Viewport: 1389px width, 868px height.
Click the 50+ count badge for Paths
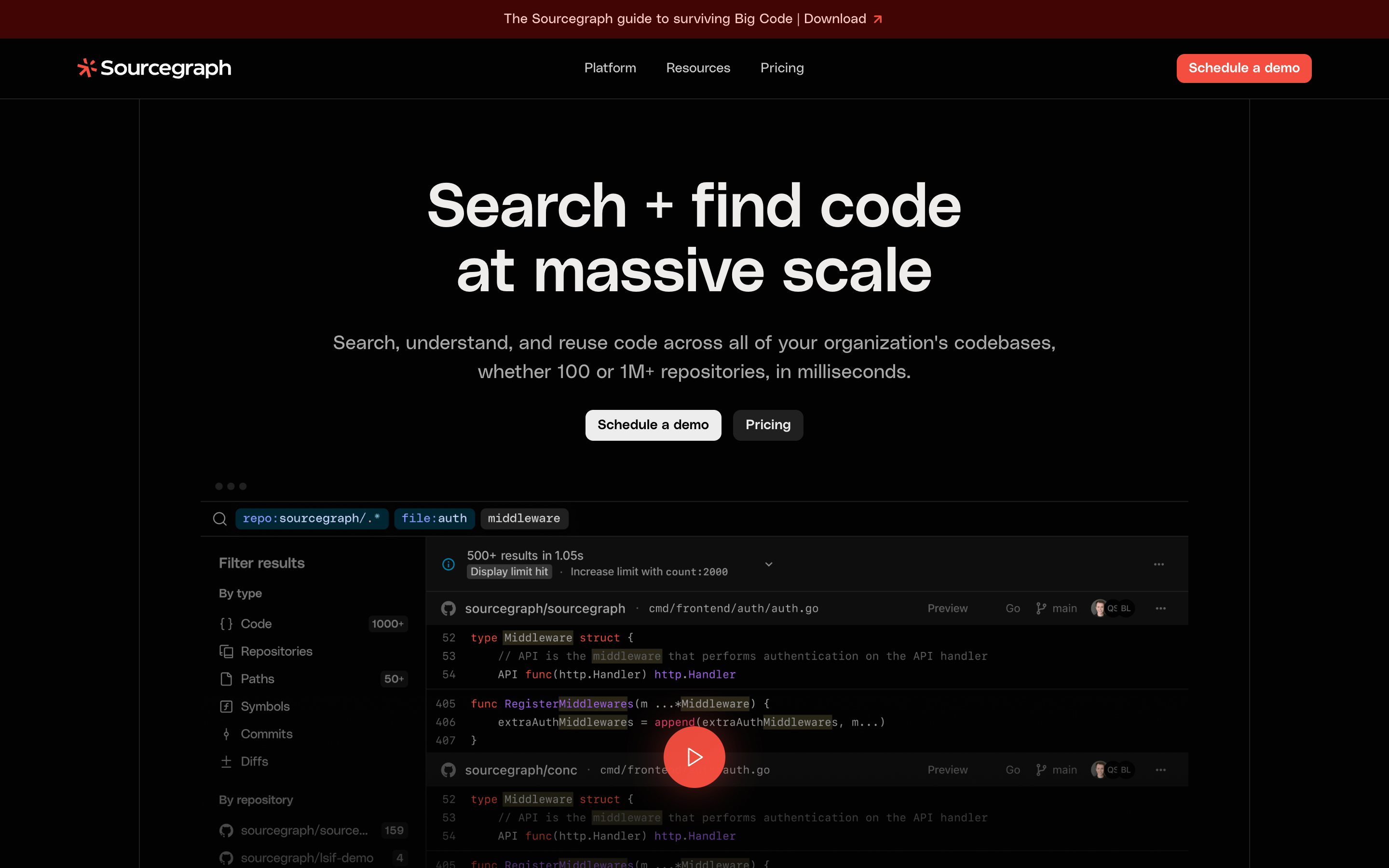(395, 679)
